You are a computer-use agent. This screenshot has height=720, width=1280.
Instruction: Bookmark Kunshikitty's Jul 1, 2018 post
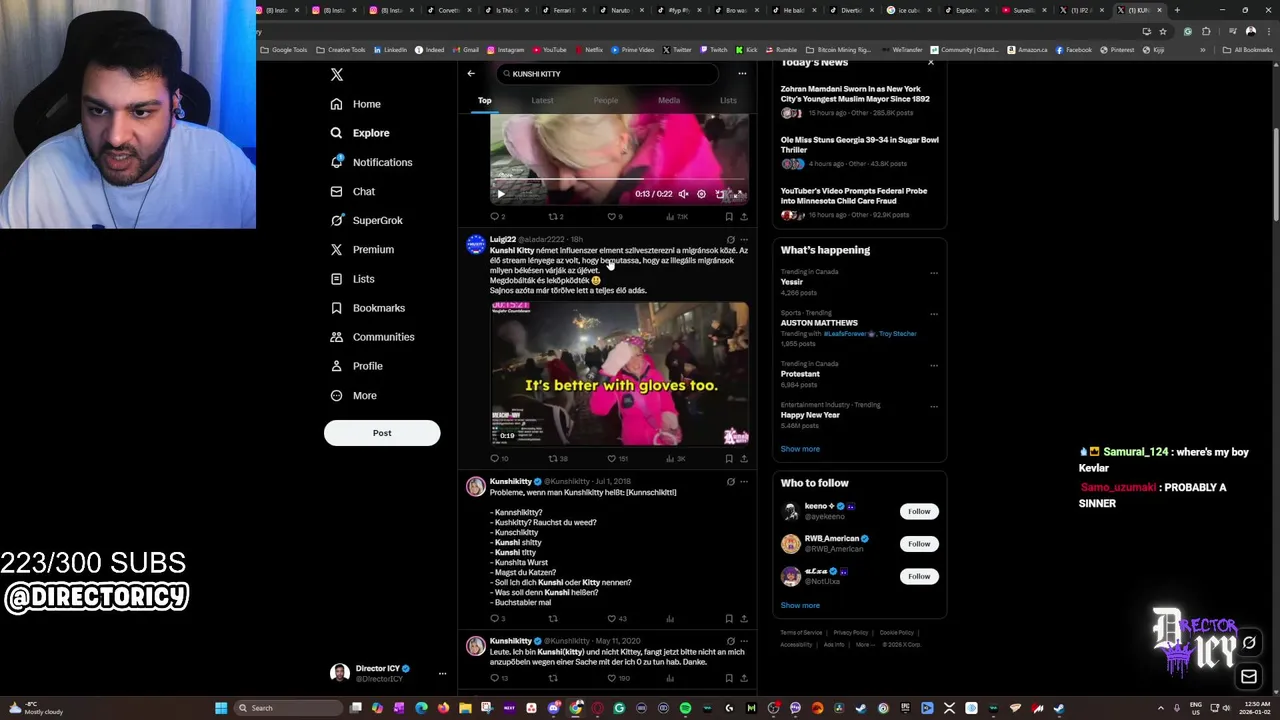click(728, 619)
